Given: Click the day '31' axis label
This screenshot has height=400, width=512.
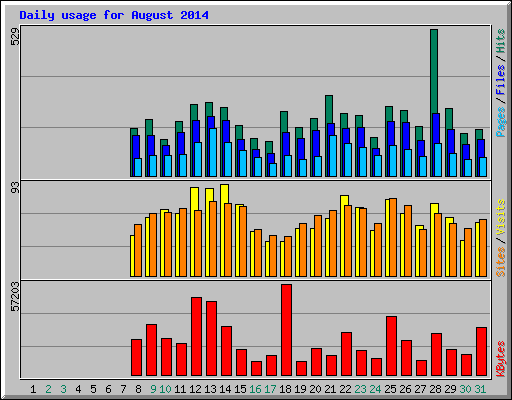Looking at the screenshot, I should 480,389.
